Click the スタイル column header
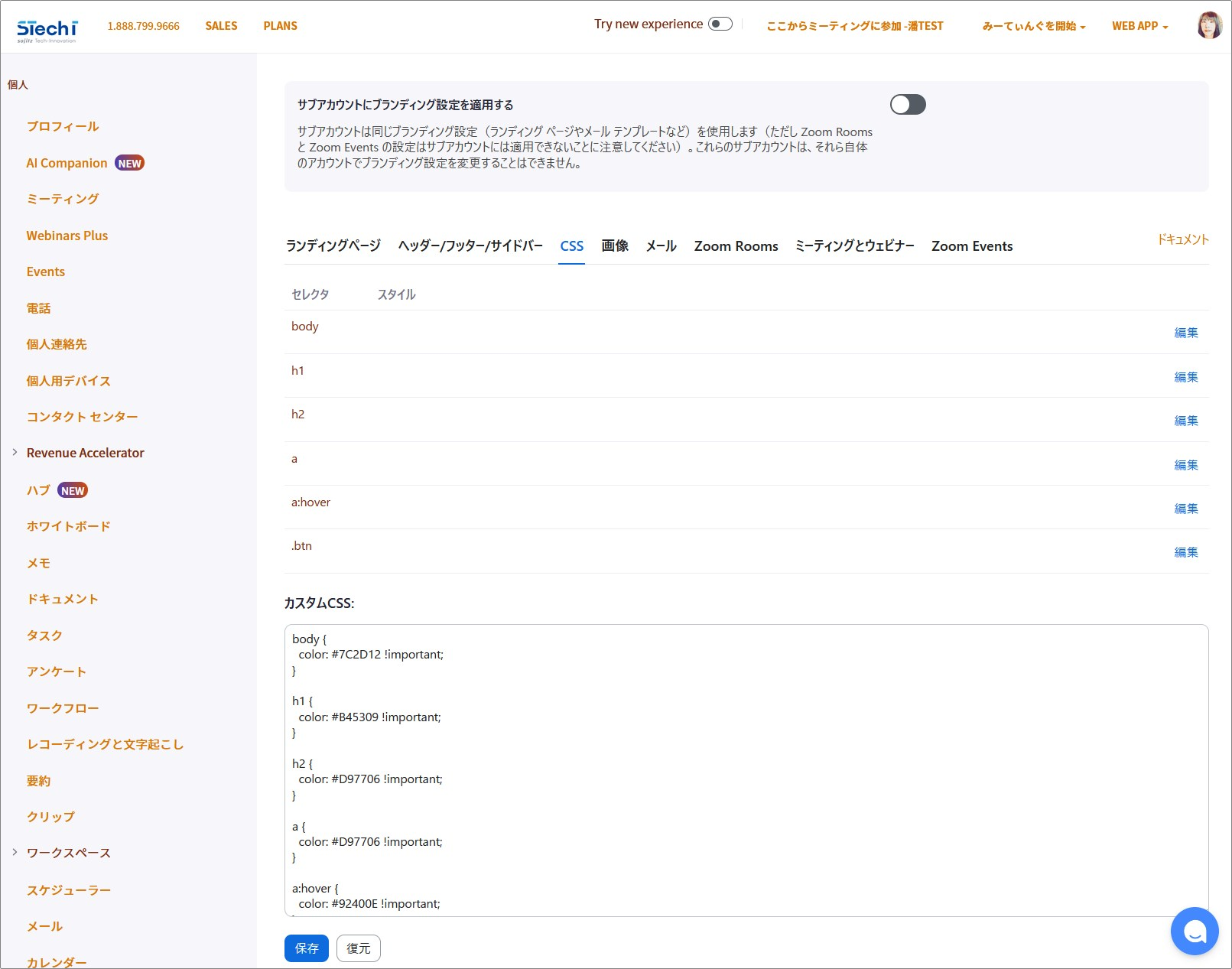 pos(396,294)
